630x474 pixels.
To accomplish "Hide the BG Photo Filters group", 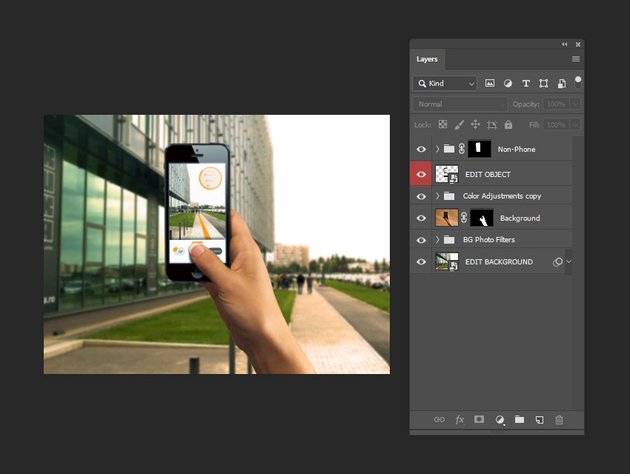I will point(421,240).
